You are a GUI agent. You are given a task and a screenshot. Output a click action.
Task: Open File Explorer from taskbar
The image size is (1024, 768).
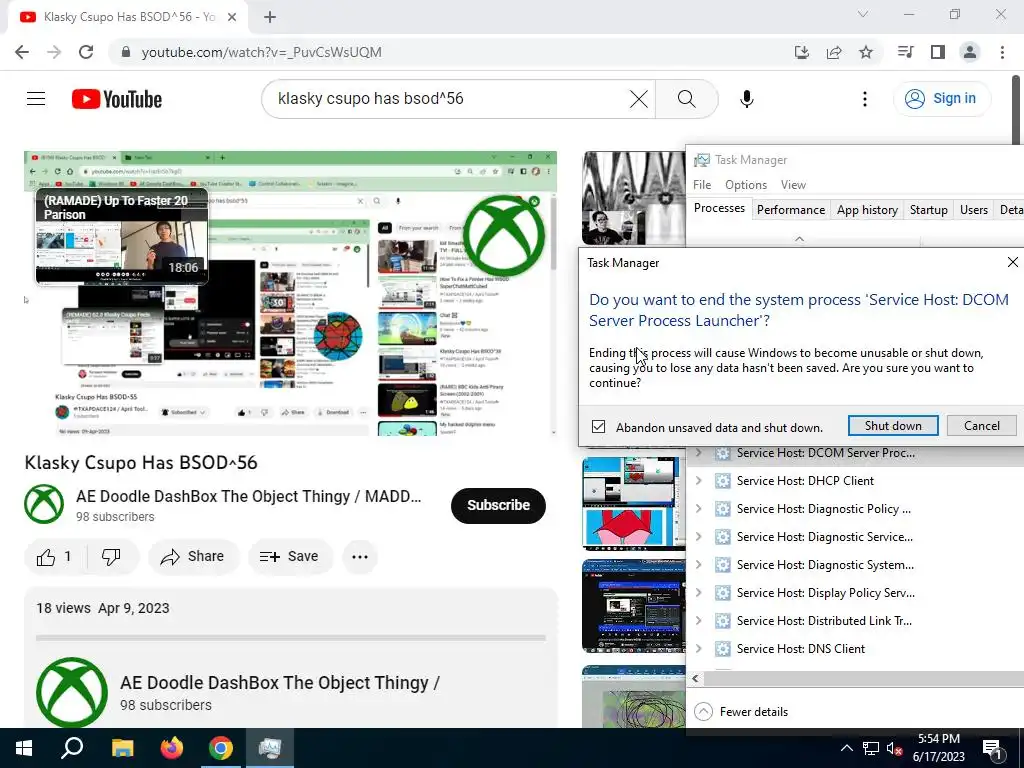(x=122, y=748)
